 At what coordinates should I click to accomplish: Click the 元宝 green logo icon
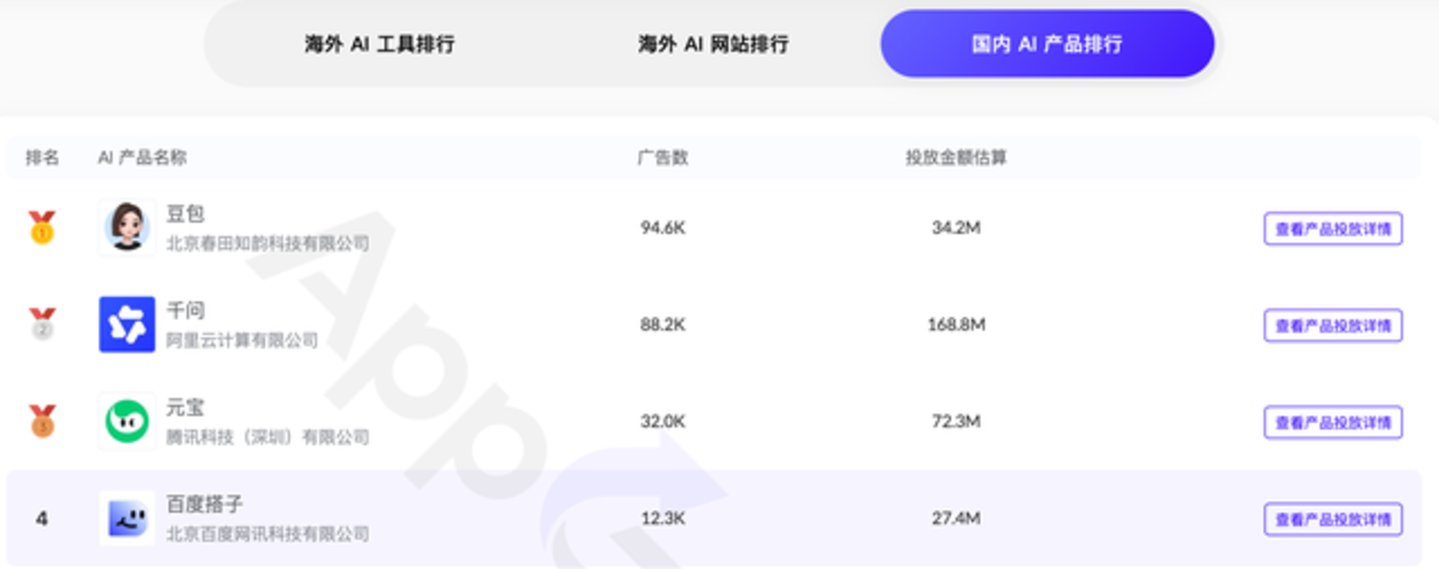127,421
